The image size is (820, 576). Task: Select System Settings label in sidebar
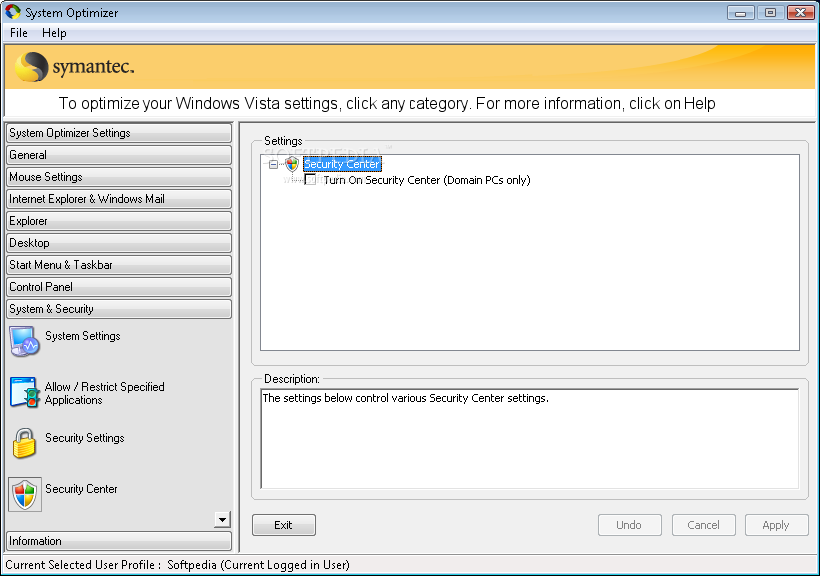pyautogui.click(x=83, y=336)
